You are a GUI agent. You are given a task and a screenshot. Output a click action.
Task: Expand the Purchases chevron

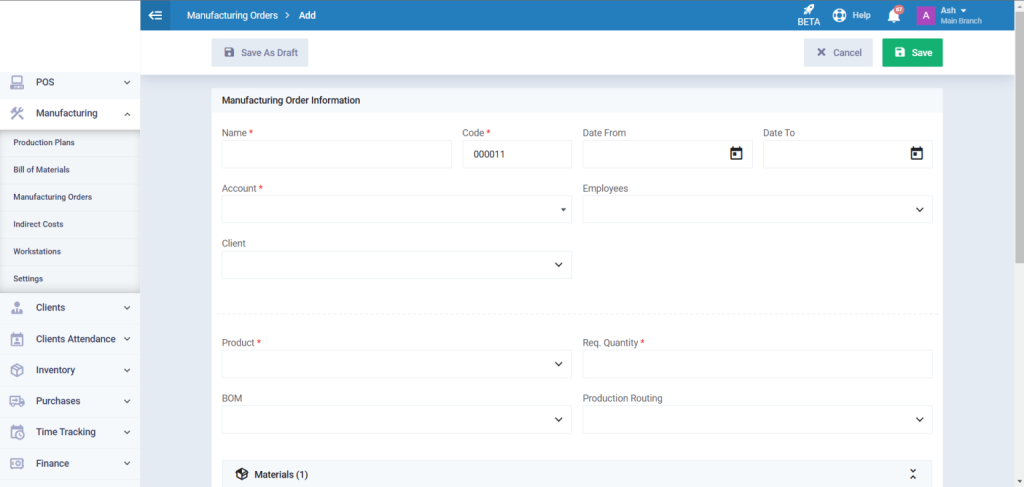coord(127,401)
